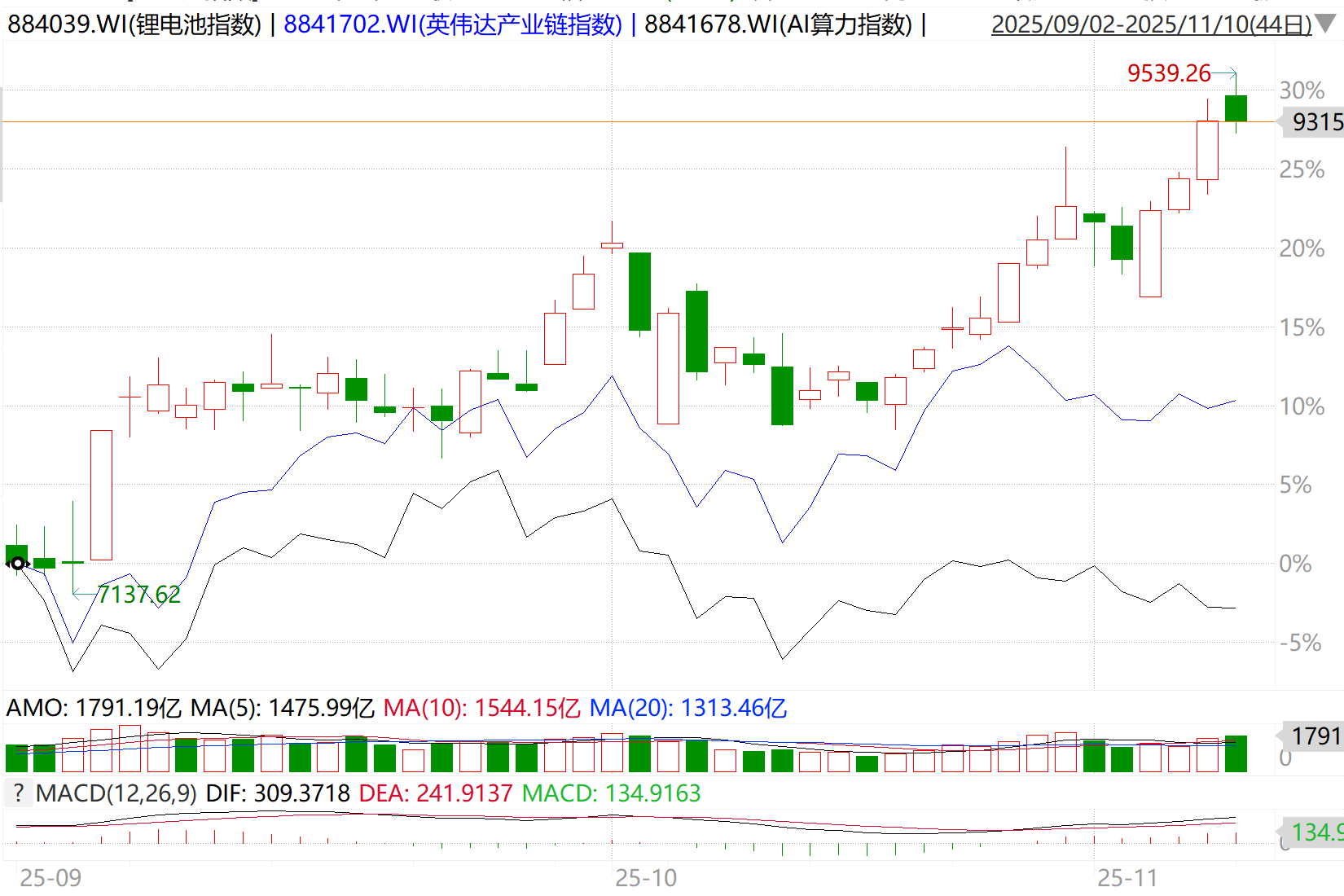Click the AMO 1791.19亿 volume label
The height and width of the screenshot is (896, 1344).
click(x=94, y=708)
